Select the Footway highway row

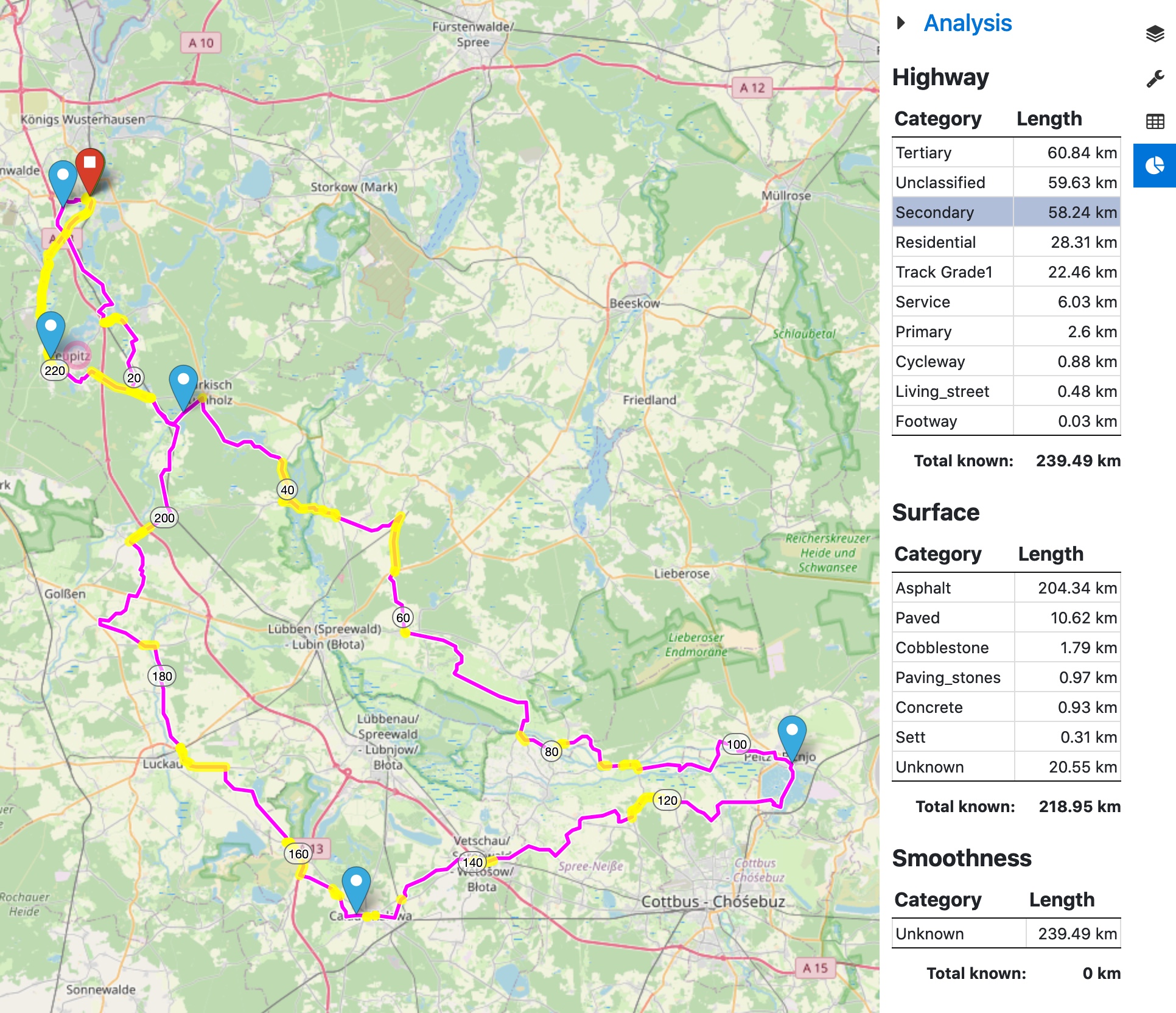(x=1006, y=421)
